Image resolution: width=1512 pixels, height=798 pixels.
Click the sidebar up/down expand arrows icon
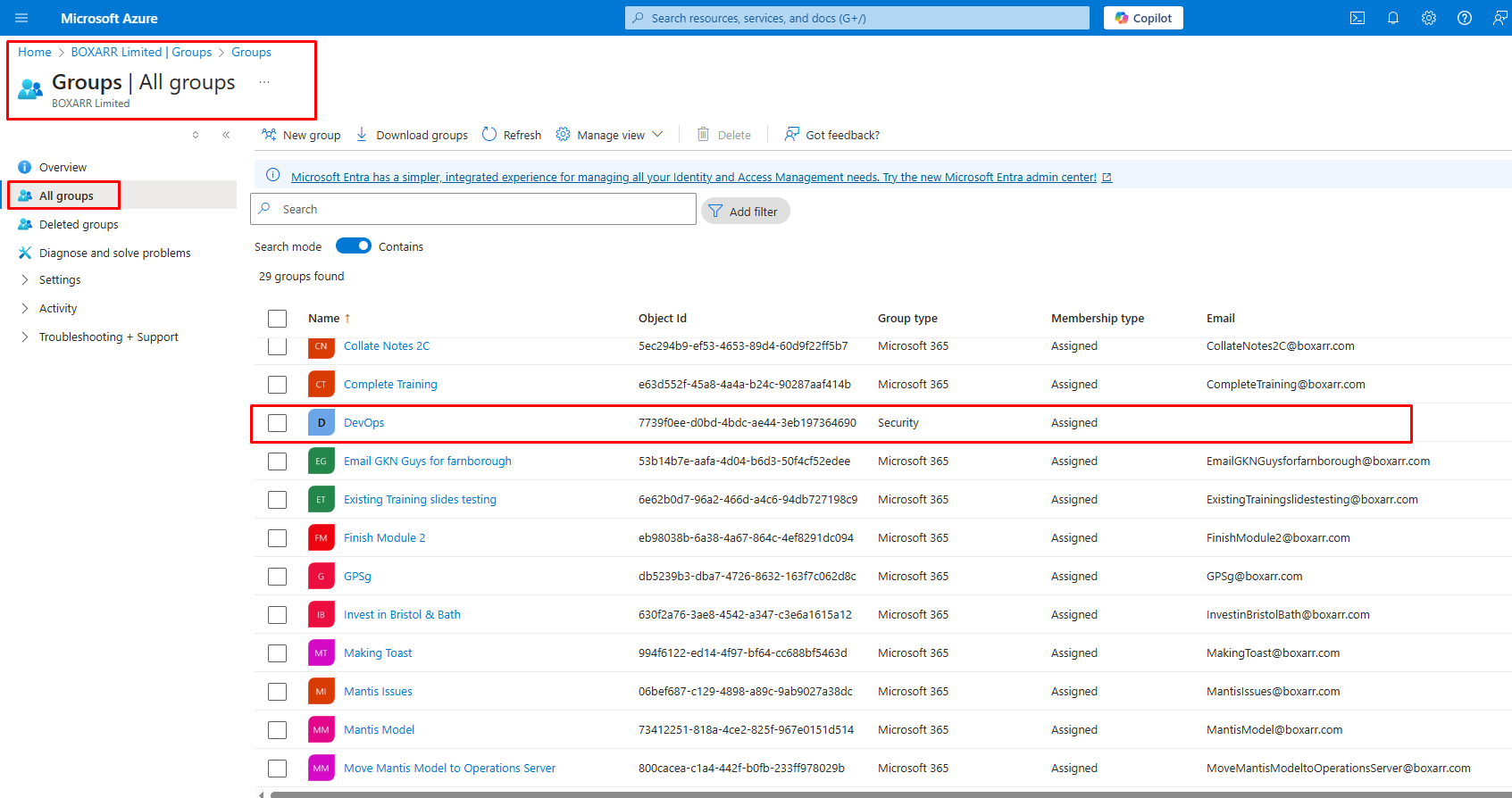pos(196,135)
